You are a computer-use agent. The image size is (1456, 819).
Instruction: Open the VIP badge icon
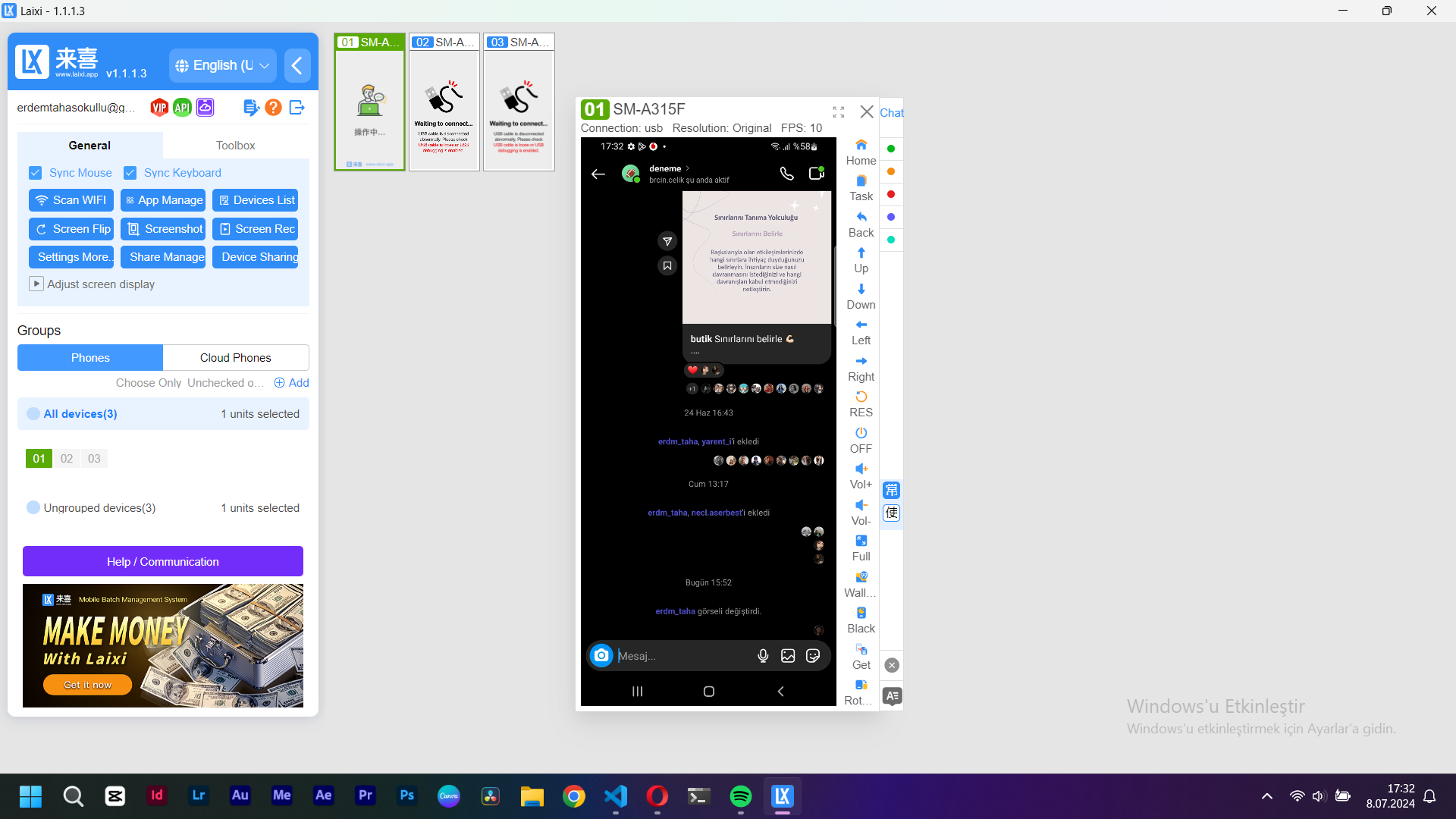159,108
